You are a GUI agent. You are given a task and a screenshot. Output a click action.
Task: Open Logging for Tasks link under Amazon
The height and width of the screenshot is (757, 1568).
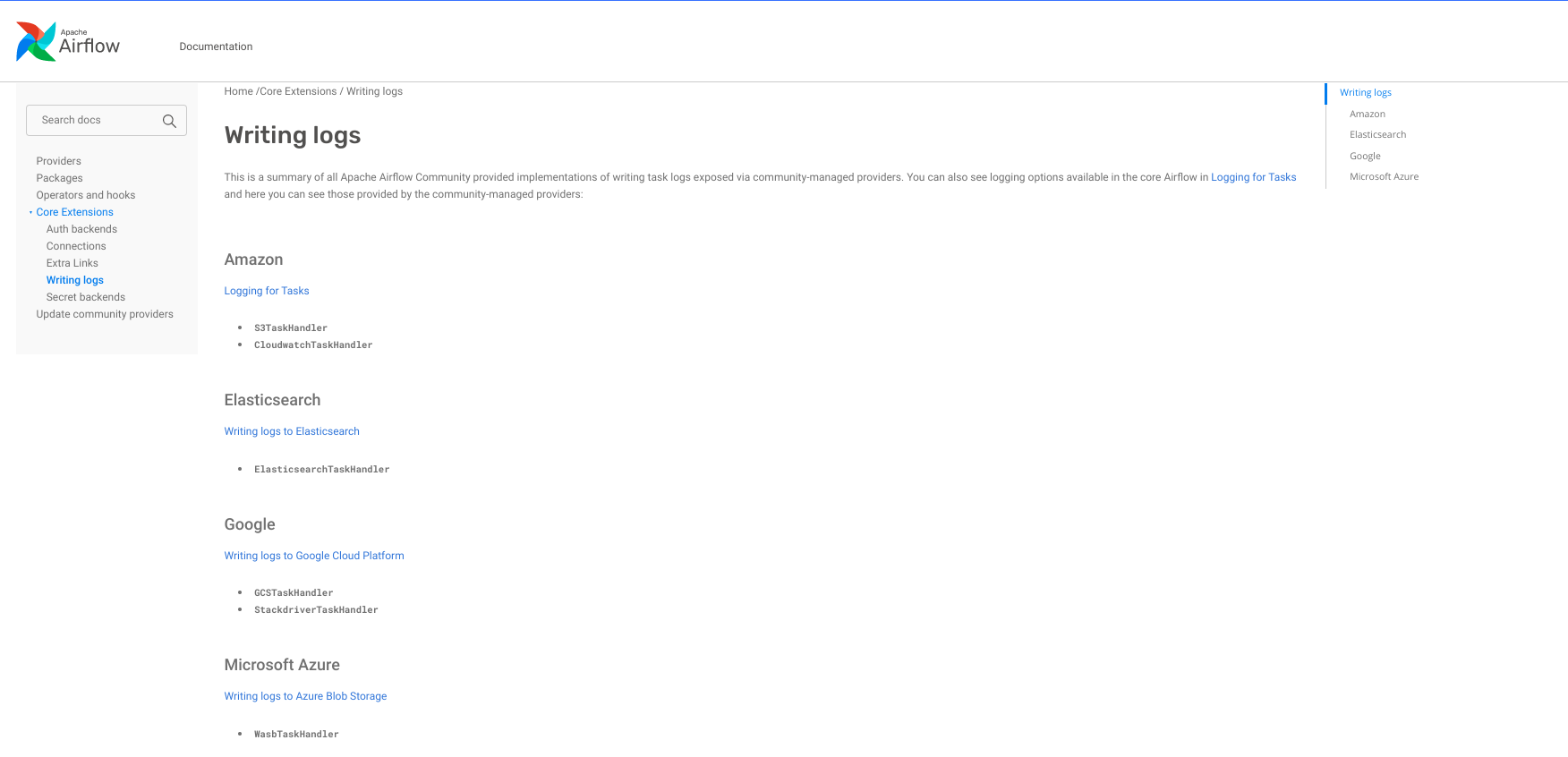click(x=267, y=291)
